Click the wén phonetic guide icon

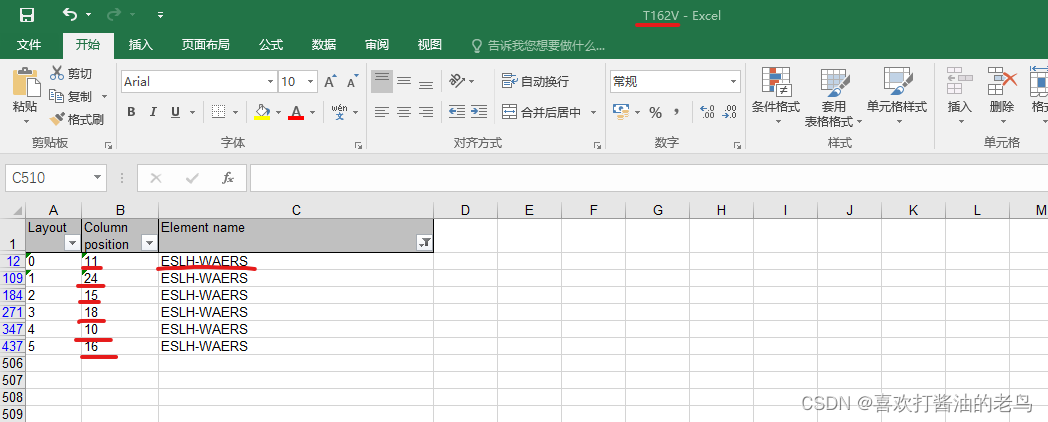[x=340, y=112]
